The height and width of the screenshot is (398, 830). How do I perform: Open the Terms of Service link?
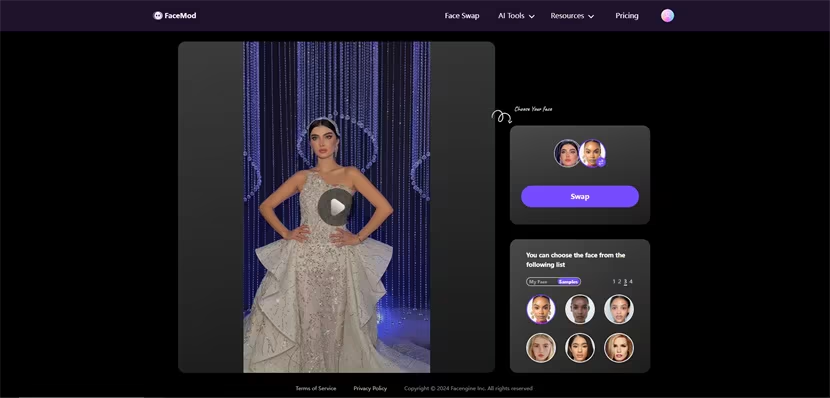click(315, 388)
